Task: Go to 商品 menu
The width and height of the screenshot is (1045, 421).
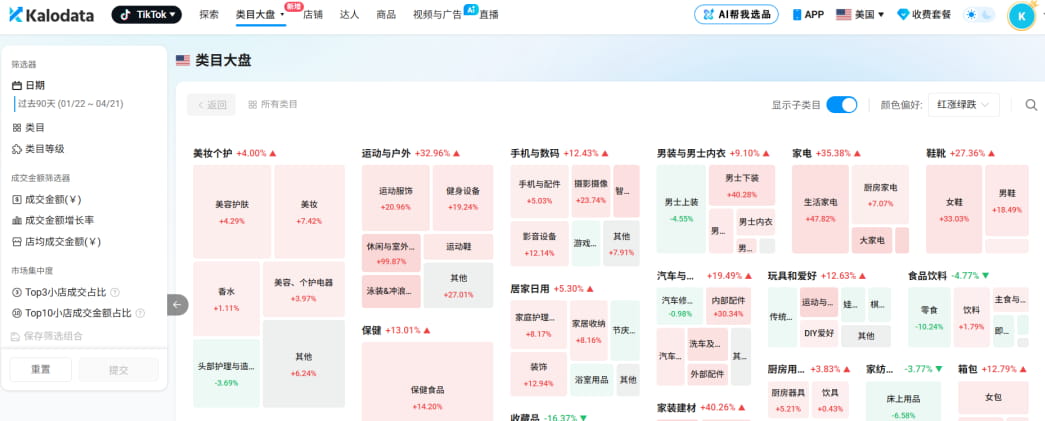Action: pyautogui.click(x=386, y=14)
